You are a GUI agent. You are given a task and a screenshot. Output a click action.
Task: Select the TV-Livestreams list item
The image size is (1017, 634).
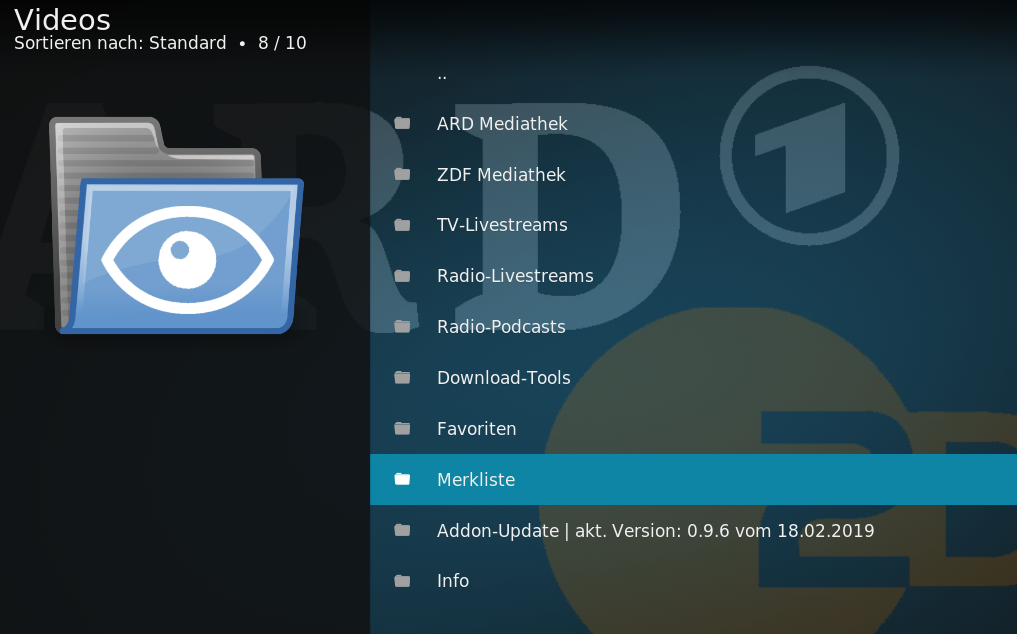pyautogui.click(x=693, y=225)
